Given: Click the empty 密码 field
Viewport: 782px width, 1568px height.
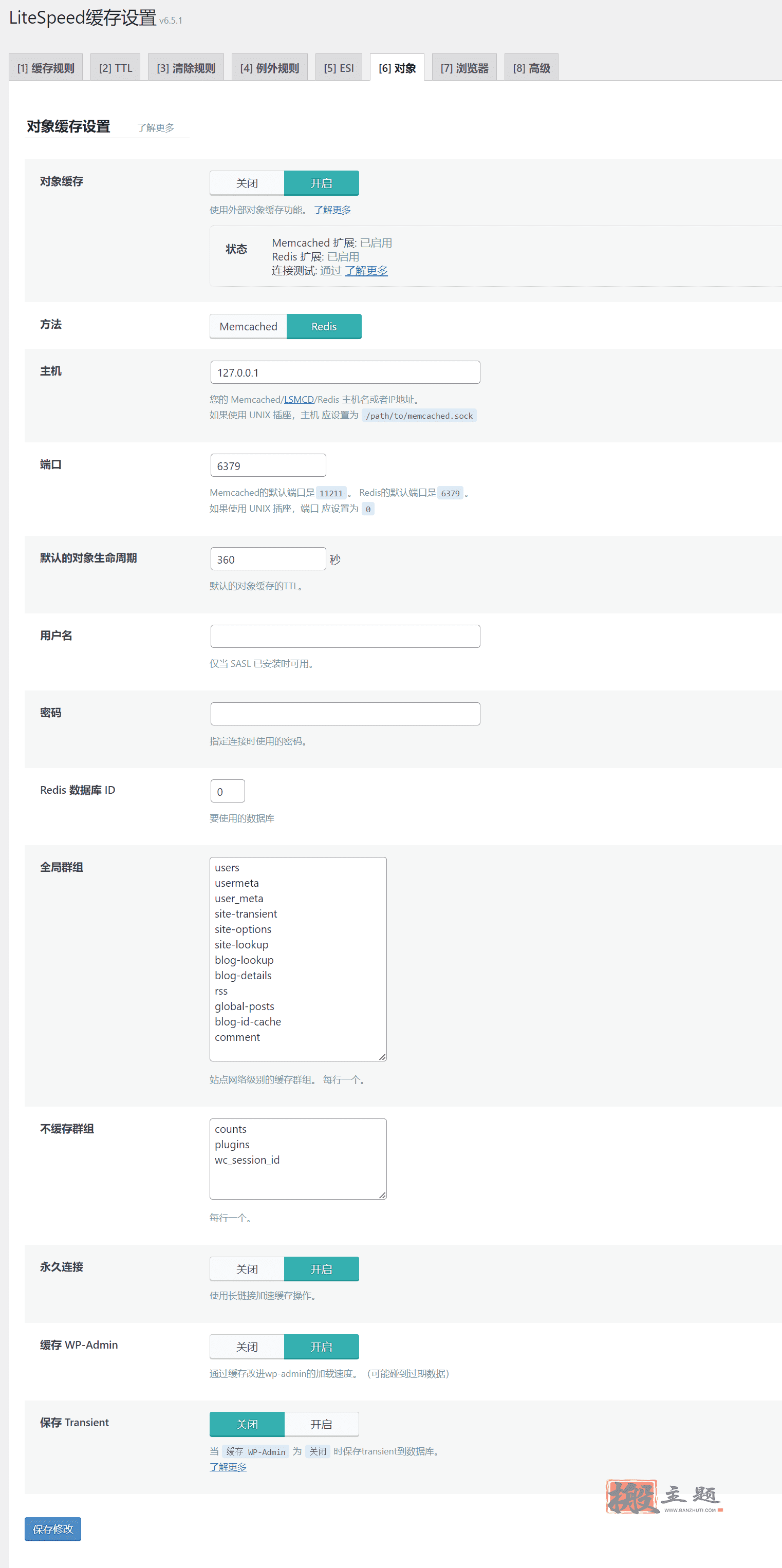Looking at the screenshot, I should [345, 714].
